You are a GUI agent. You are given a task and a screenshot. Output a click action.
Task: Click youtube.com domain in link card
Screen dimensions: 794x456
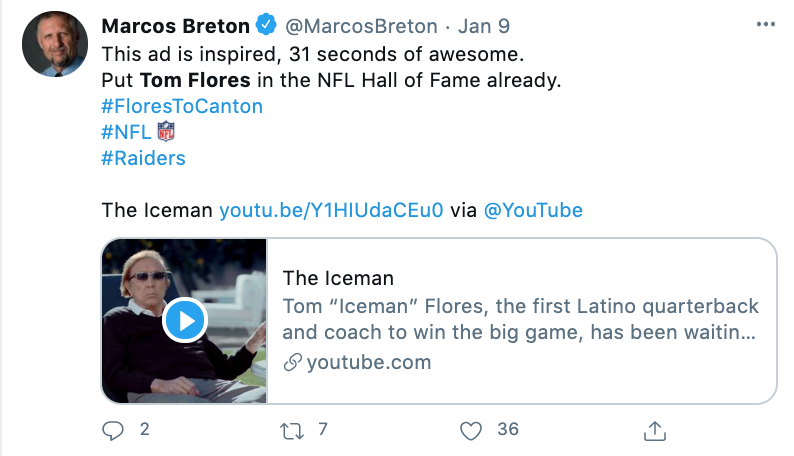368,363
